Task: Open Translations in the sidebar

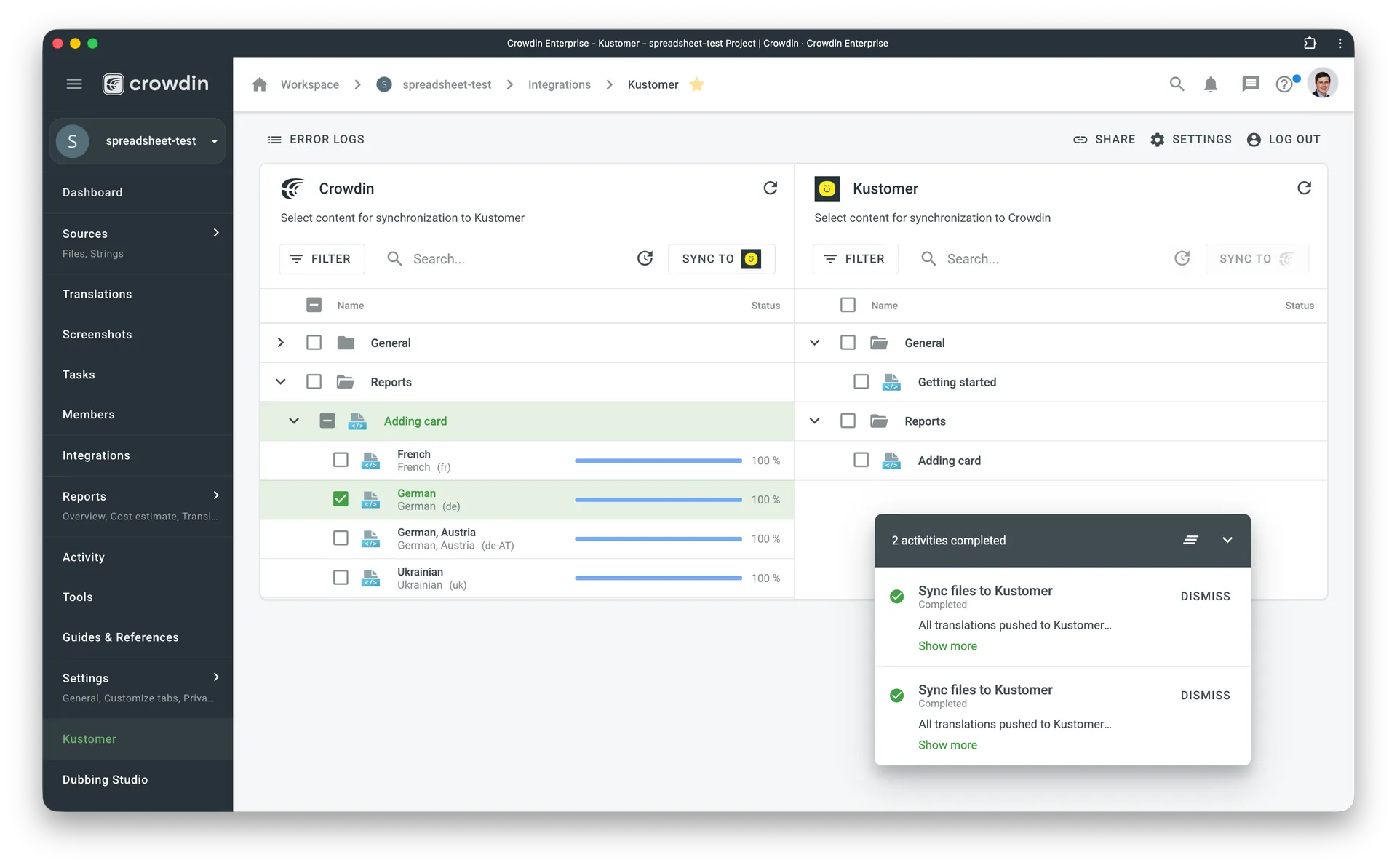Action: tap(97, 294)
